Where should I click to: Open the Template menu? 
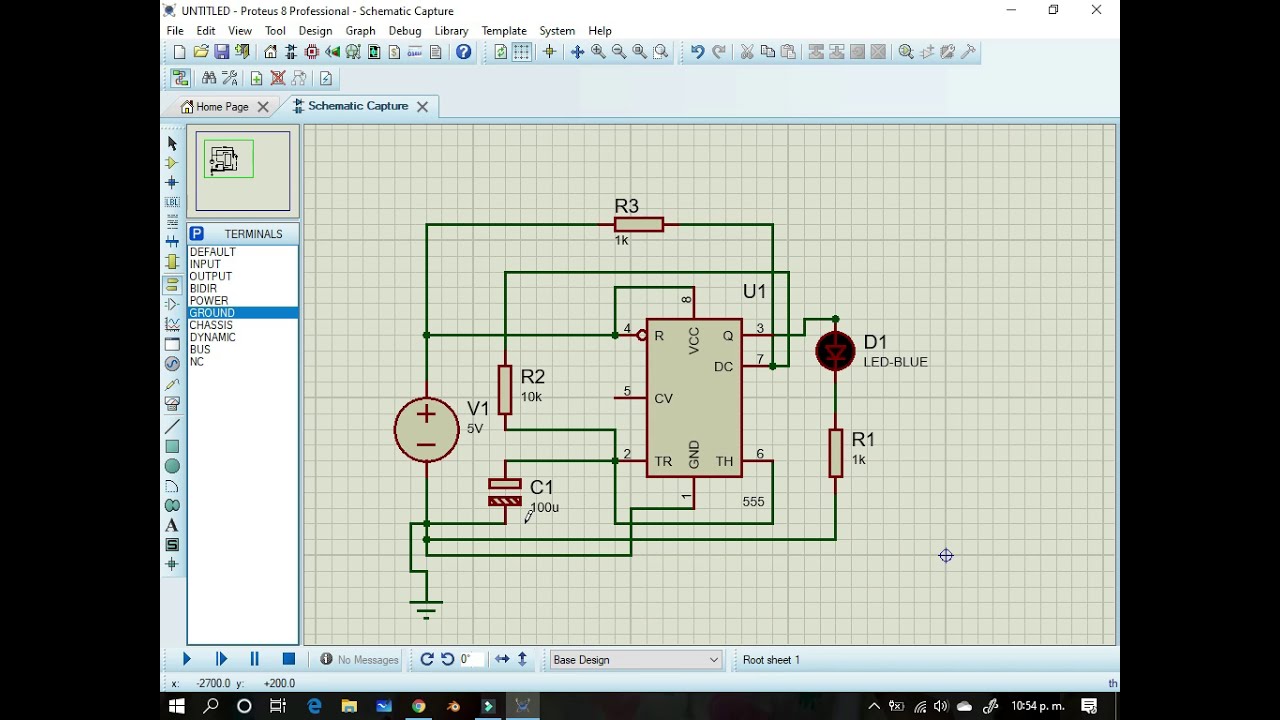point(504,31)
